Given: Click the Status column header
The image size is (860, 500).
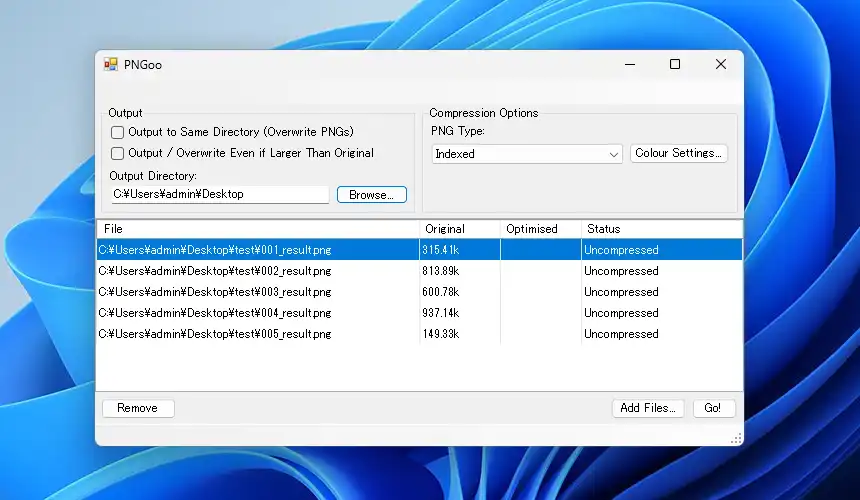Looking at the screenshot, I should tap(661, 229).
